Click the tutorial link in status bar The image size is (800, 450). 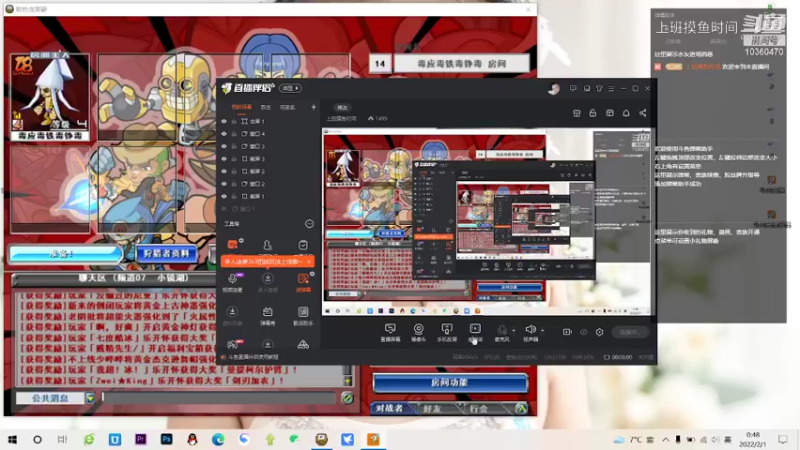pyautogui.click(x=251, y=357)
